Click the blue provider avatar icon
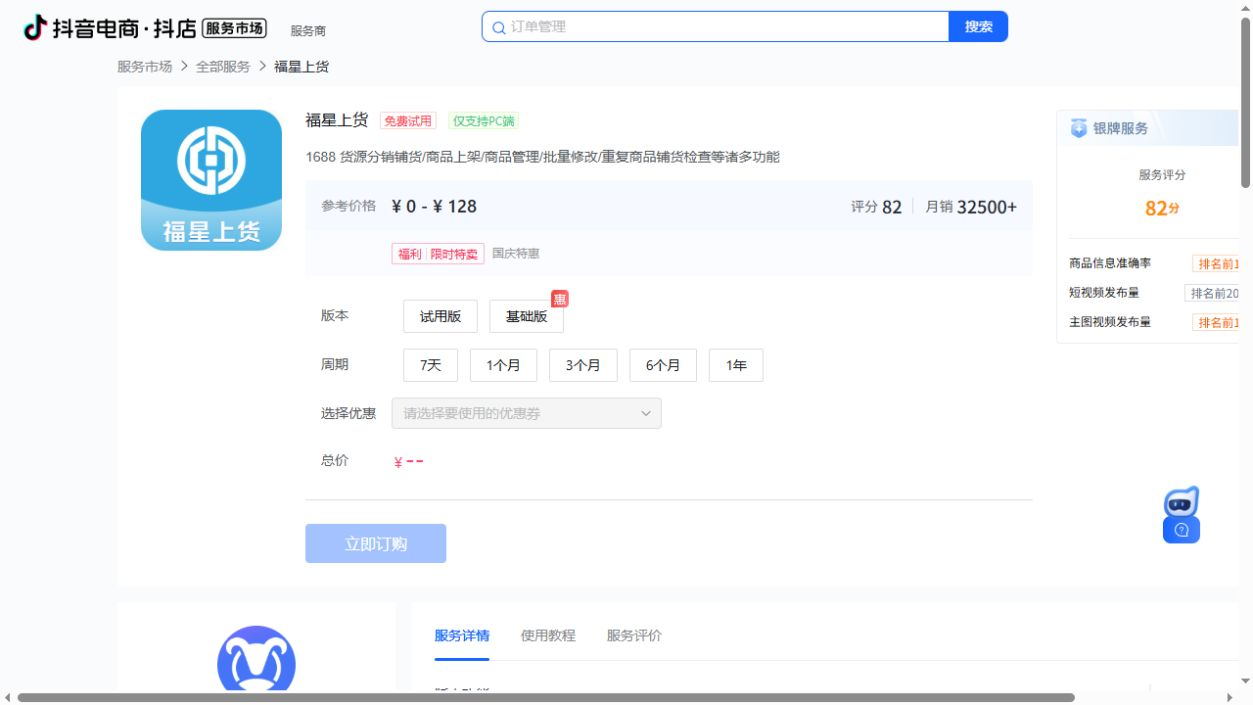Image resolution: width=1253 pixels, height=705 pixels. tap(256, 658)
